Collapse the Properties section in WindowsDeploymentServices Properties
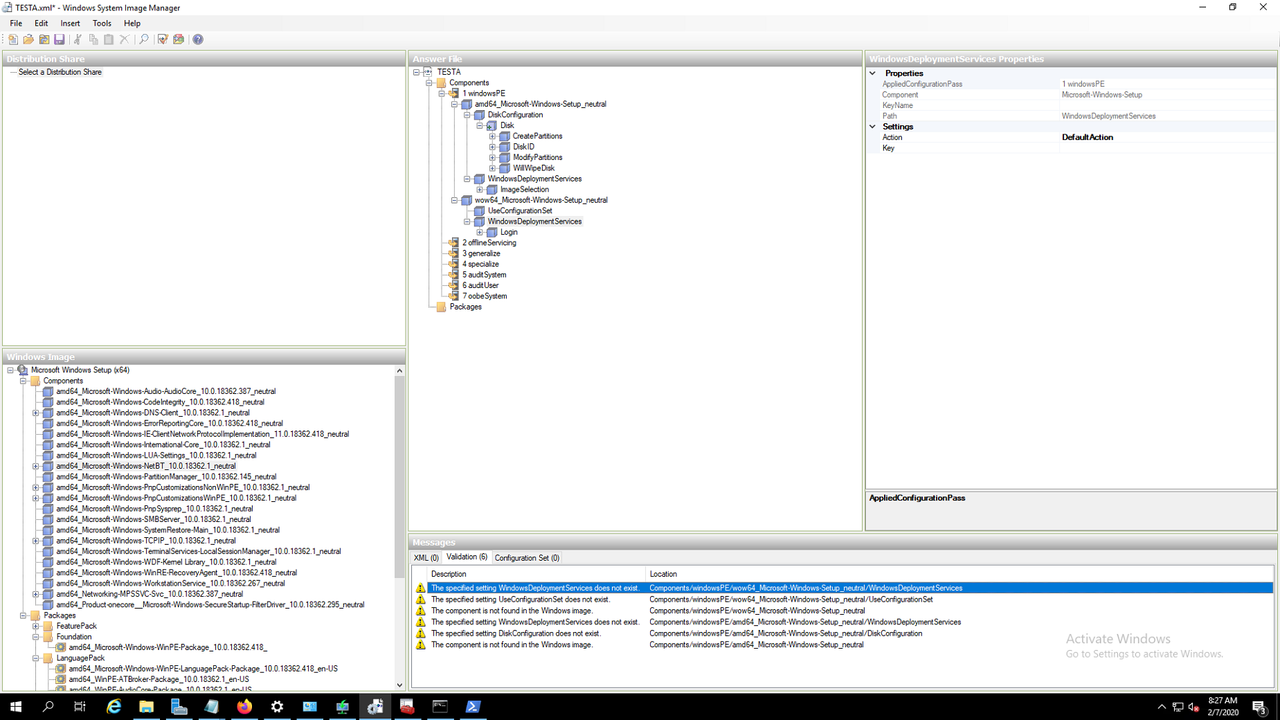1280x720 pixels. click(x=871, y=73)
